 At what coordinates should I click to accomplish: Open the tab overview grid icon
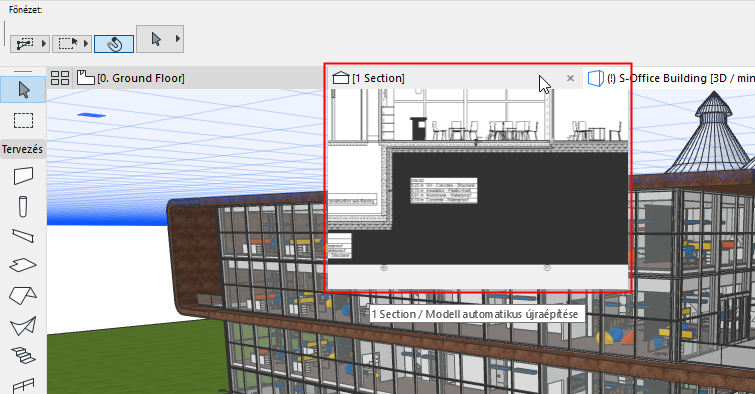[x=60, y=78]
